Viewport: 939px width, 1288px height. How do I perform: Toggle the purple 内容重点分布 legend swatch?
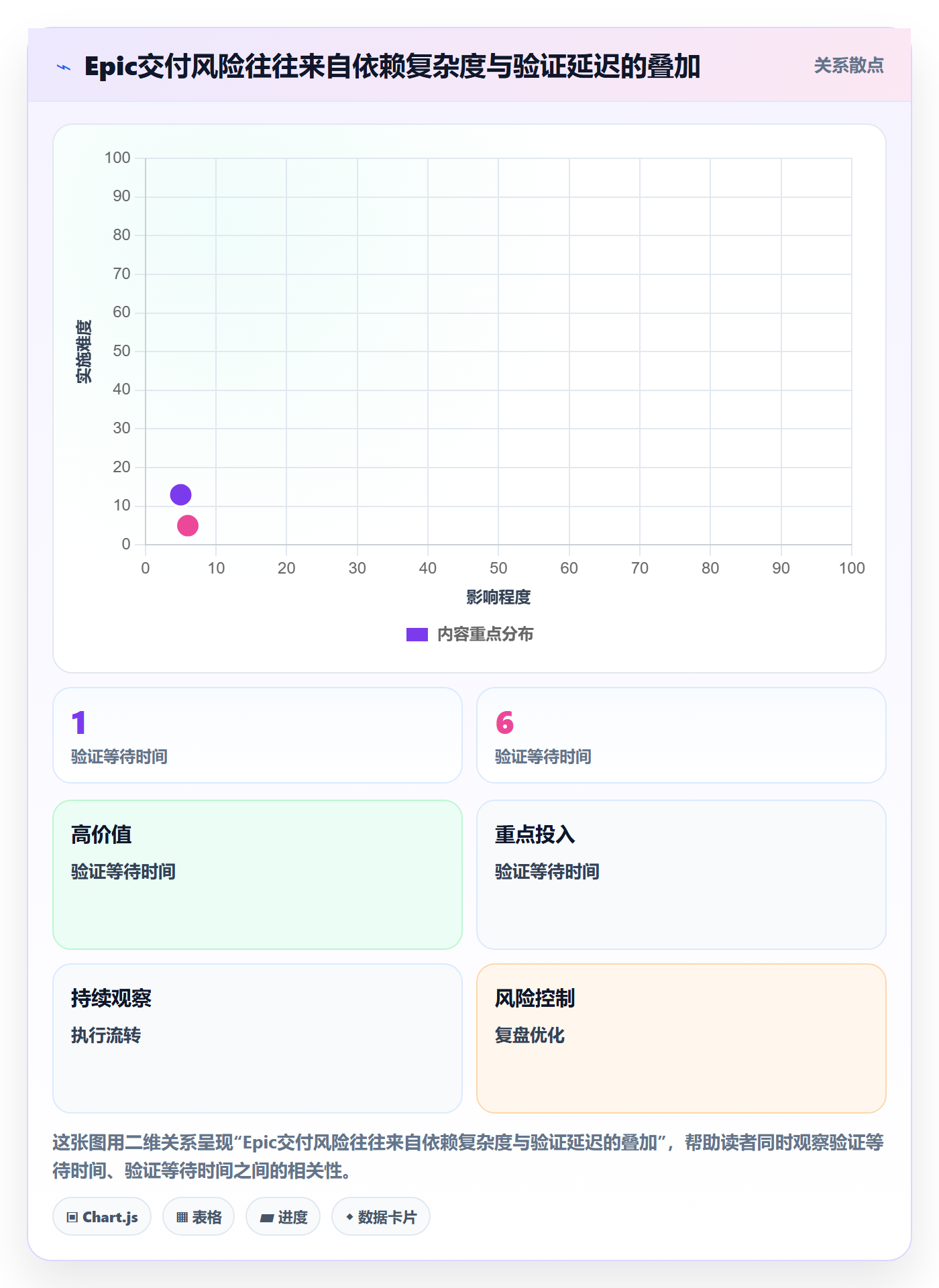(417, 635)
